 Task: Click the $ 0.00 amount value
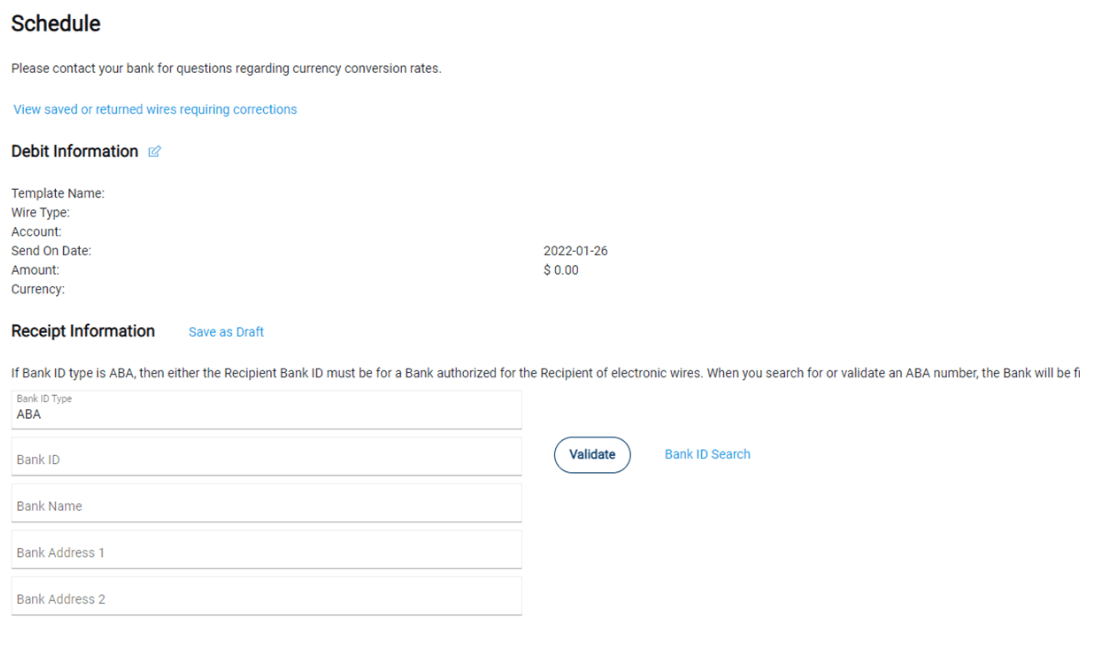tap(561, 270)
